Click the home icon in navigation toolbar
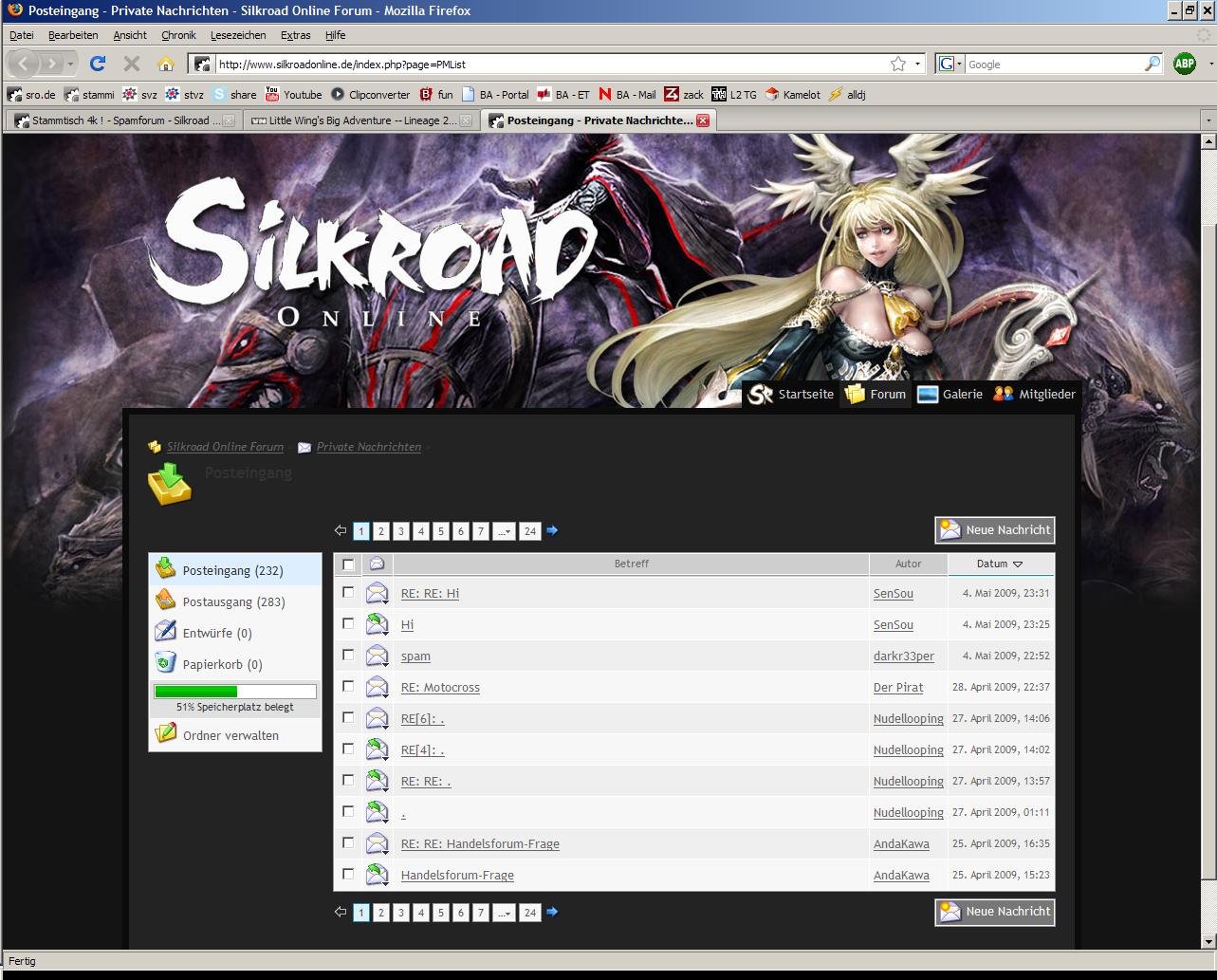The image size is (1217, 980). point(166,64)
